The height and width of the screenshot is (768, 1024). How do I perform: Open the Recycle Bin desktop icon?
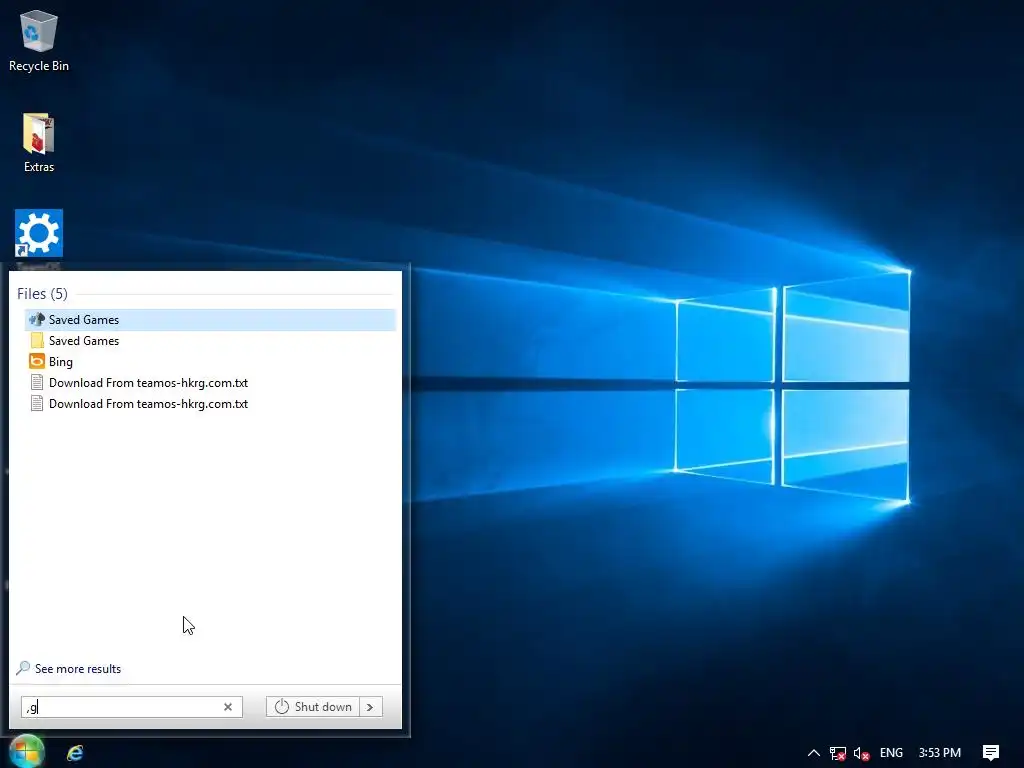pyautogui.click(x=39, y=40)
